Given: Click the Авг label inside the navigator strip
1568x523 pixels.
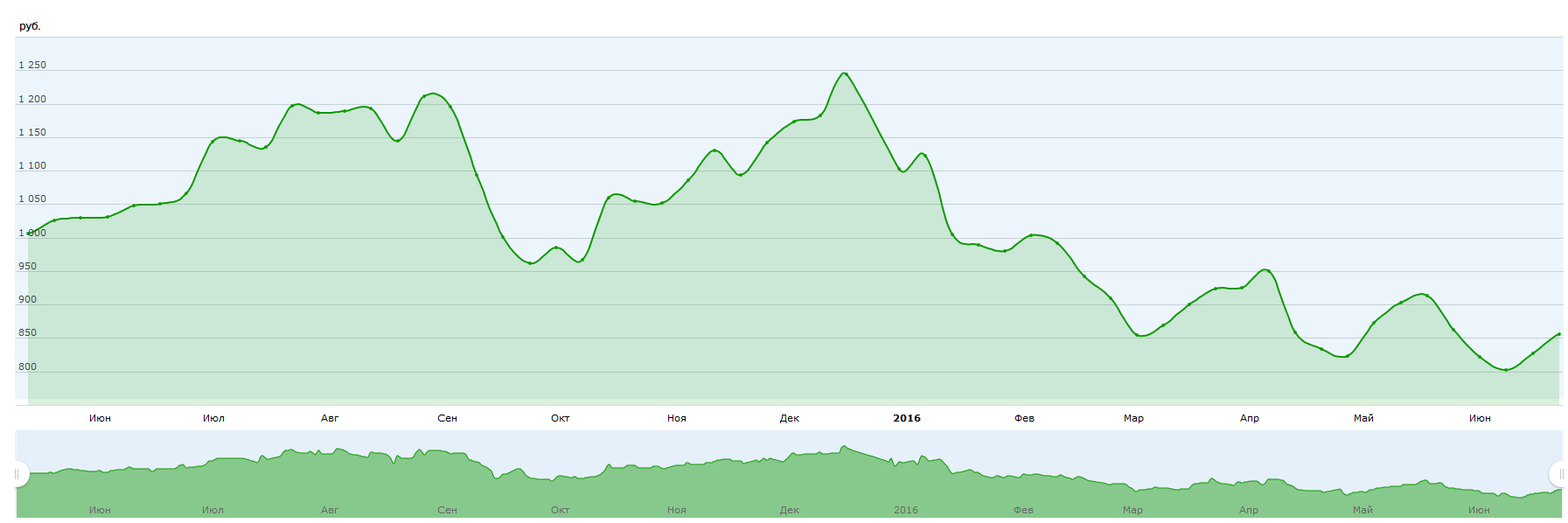Looking at the screenshot, I should coord(329,510).
